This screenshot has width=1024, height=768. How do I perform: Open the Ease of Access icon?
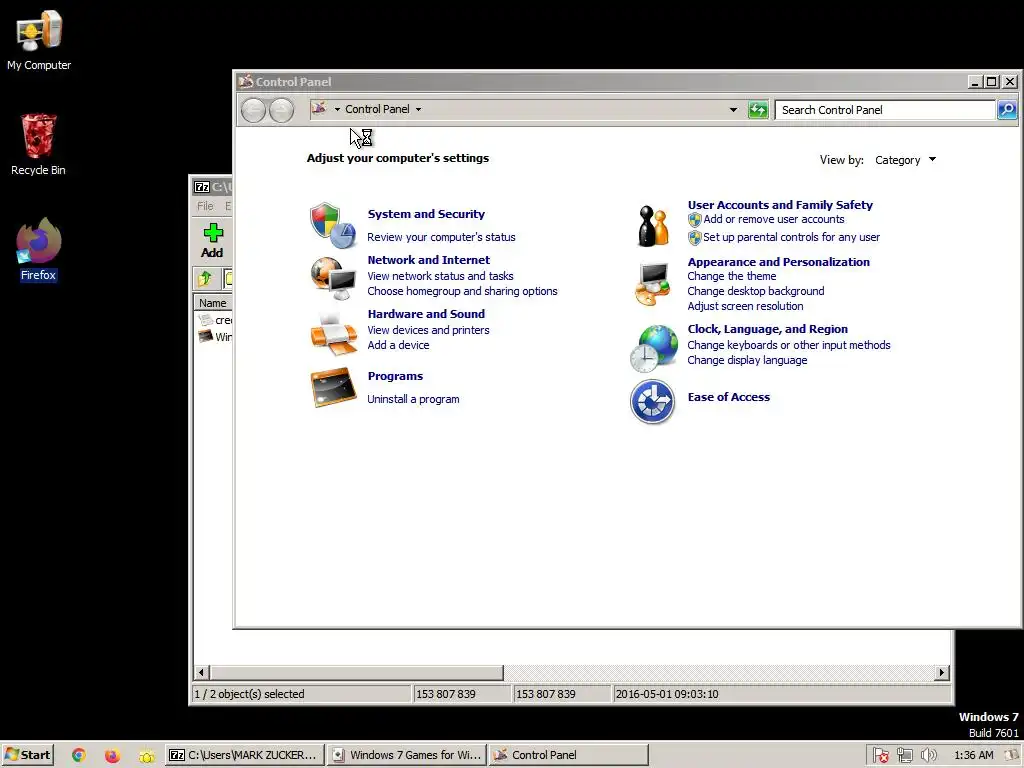tap(652, 402)
